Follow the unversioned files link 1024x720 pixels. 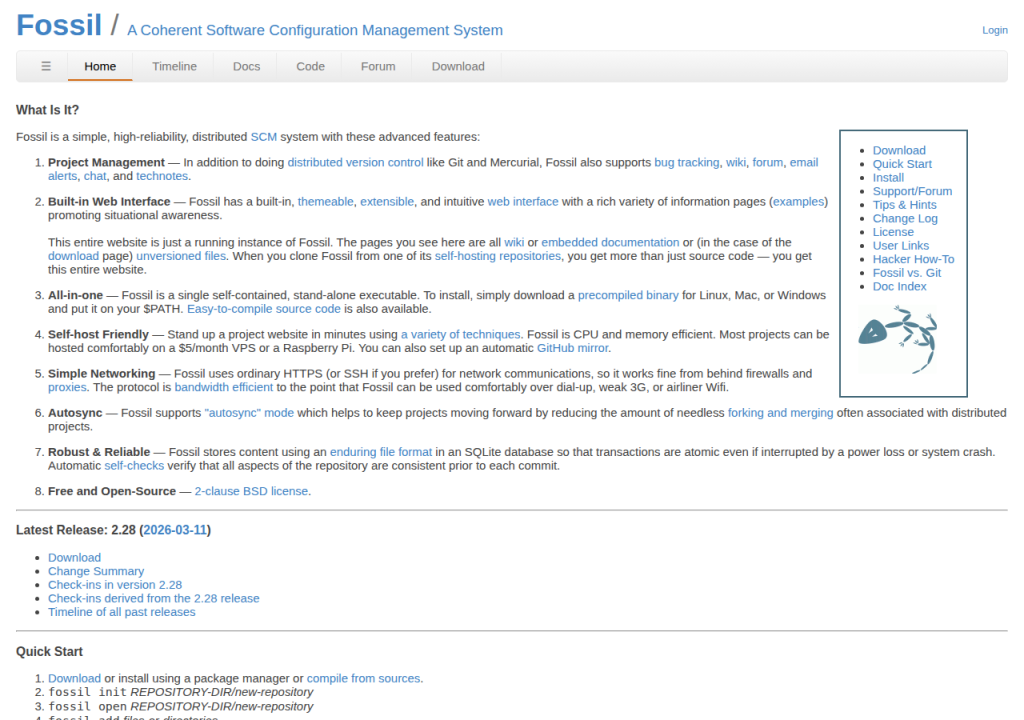point(181,255)
